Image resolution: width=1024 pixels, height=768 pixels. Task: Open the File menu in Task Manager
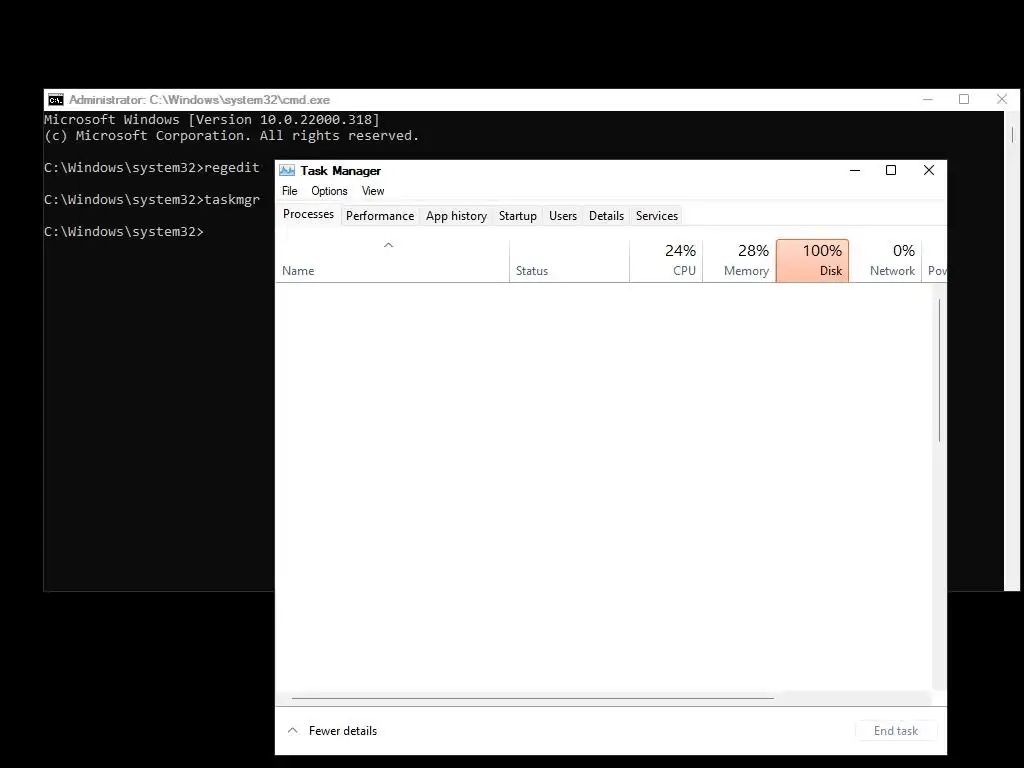point(289,191)
